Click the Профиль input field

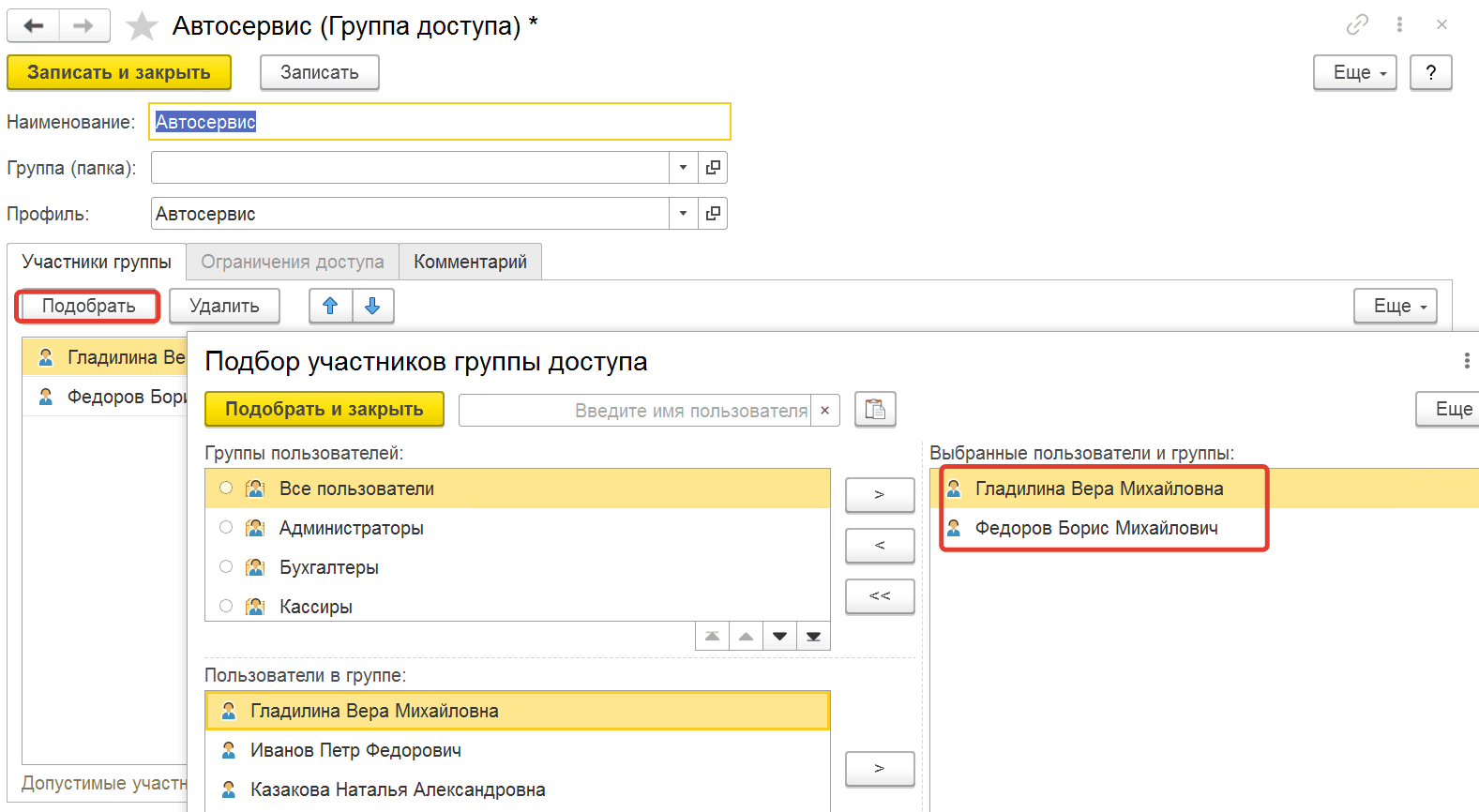pos(411,214)
